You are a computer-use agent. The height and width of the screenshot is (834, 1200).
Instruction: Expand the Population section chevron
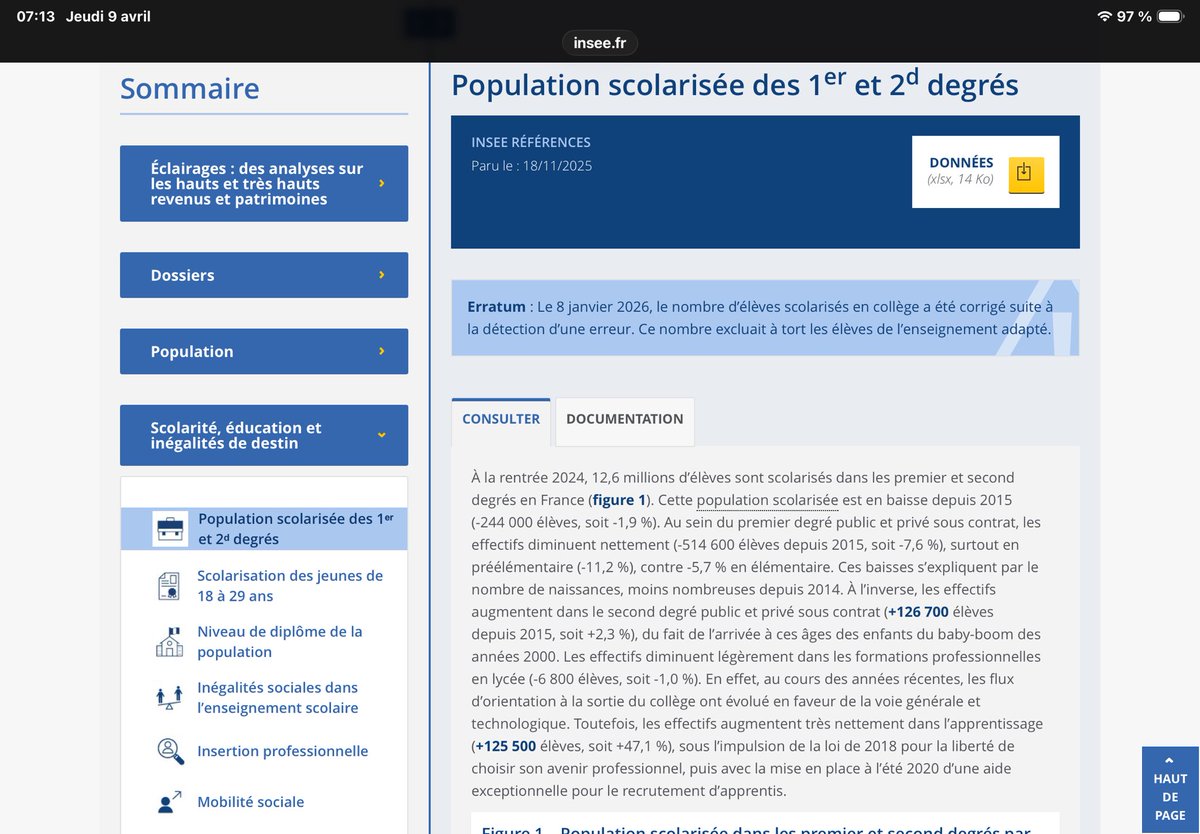point(382,351)
